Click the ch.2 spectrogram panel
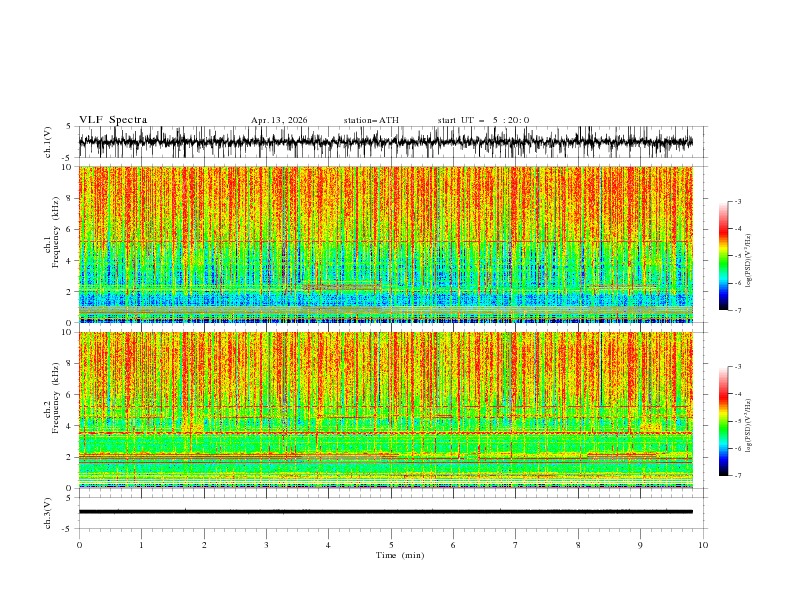Screen dimensions: 792x612 (386, 410)
